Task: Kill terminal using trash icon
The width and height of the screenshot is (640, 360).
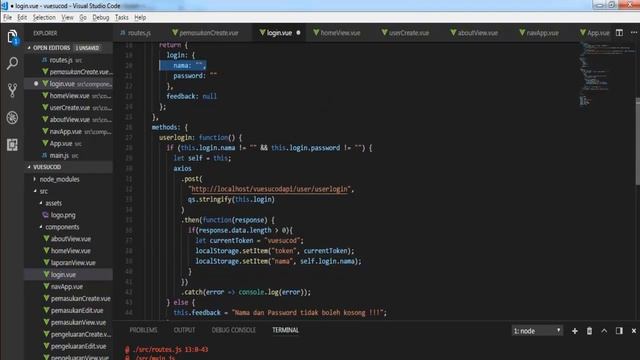Action: click(589, 331)
